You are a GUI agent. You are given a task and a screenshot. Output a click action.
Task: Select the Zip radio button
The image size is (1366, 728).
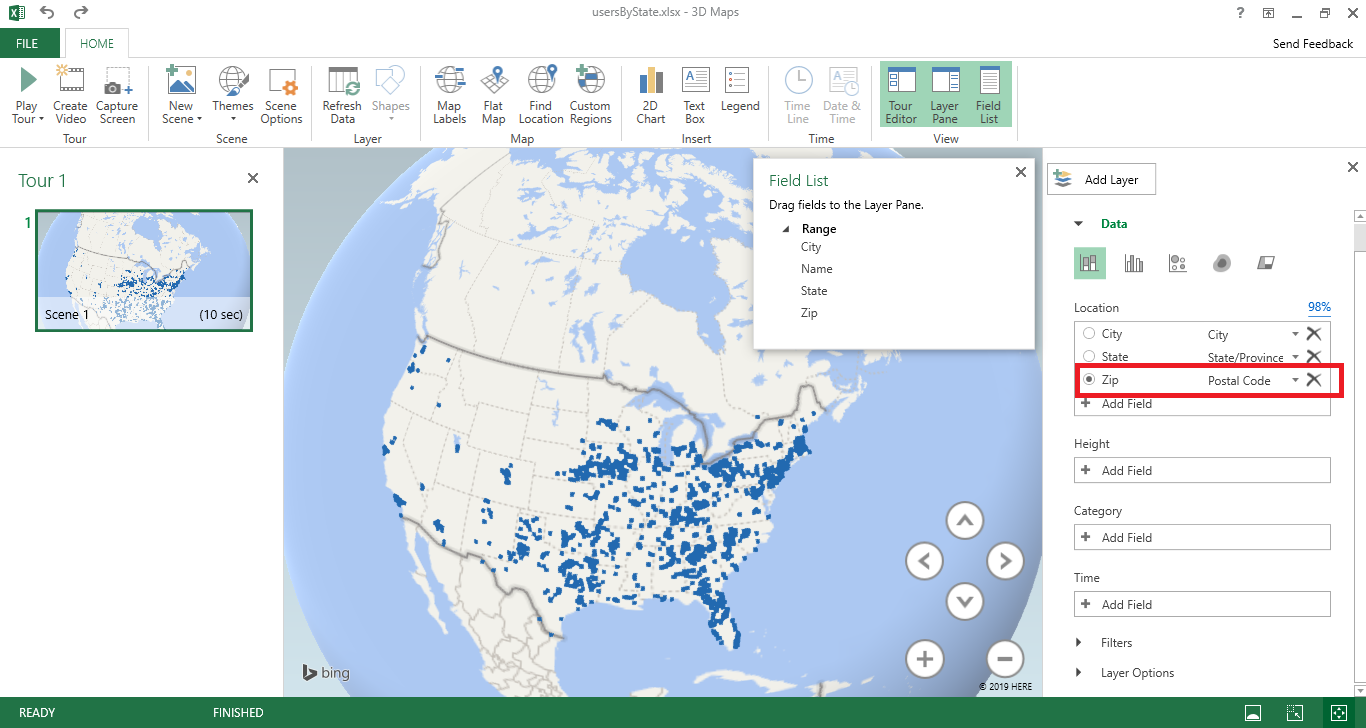click(1089, 380)
